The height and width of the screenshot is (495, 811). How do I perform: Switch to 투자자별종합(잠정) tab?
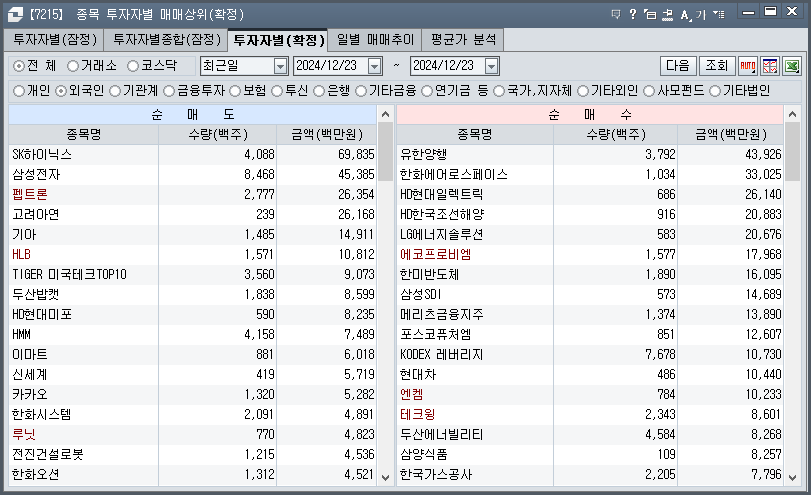click(x=166, y=40)
